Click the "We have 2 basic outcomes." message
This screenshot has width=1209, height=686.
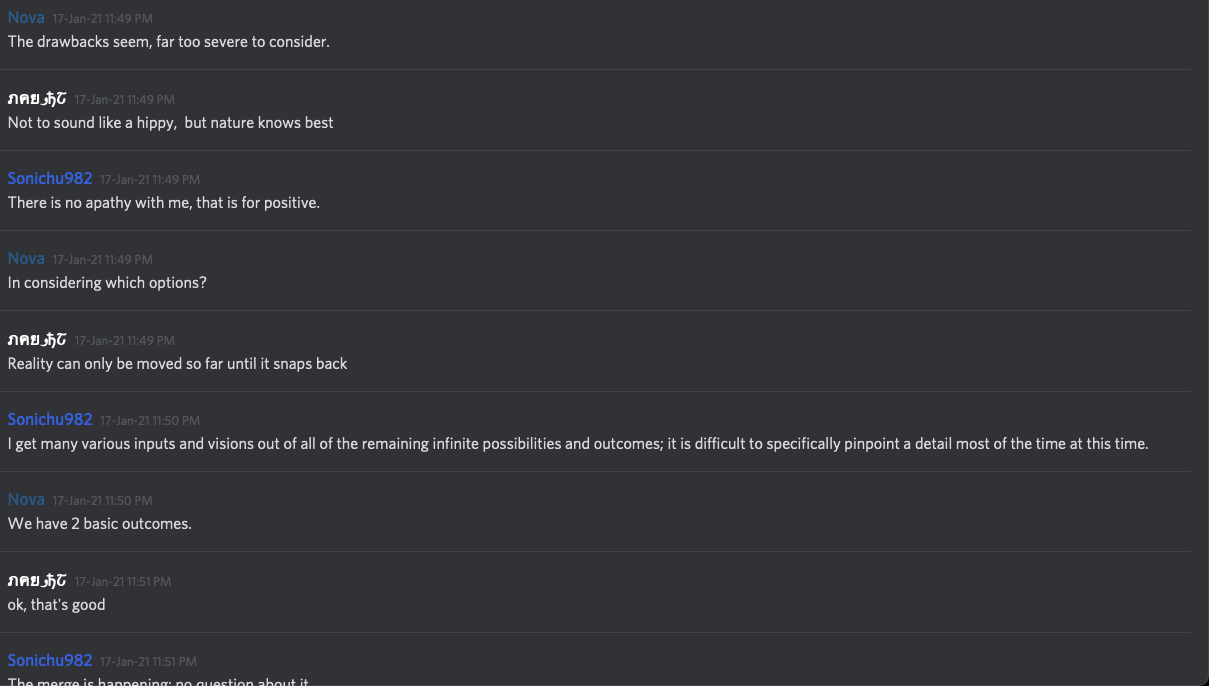(99, 523)
